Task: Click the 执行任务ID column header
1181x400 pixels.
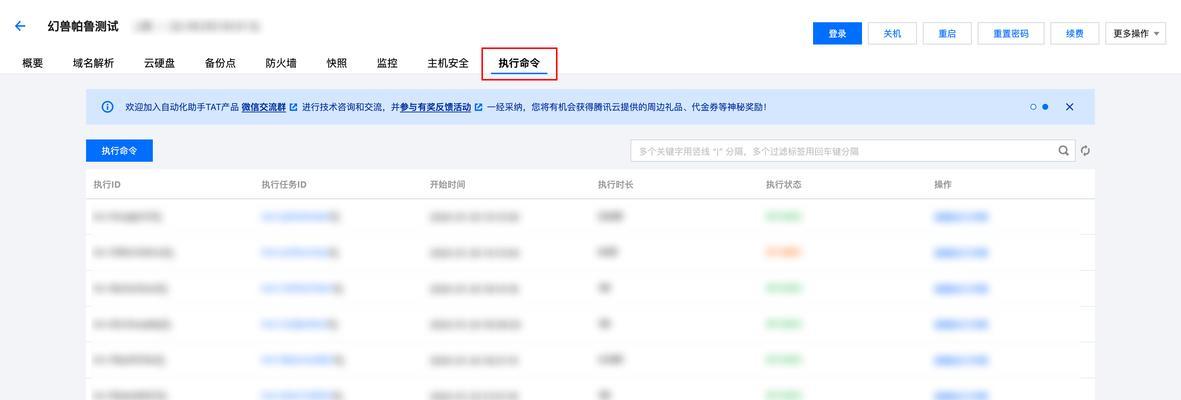Action: click(283, 185)
